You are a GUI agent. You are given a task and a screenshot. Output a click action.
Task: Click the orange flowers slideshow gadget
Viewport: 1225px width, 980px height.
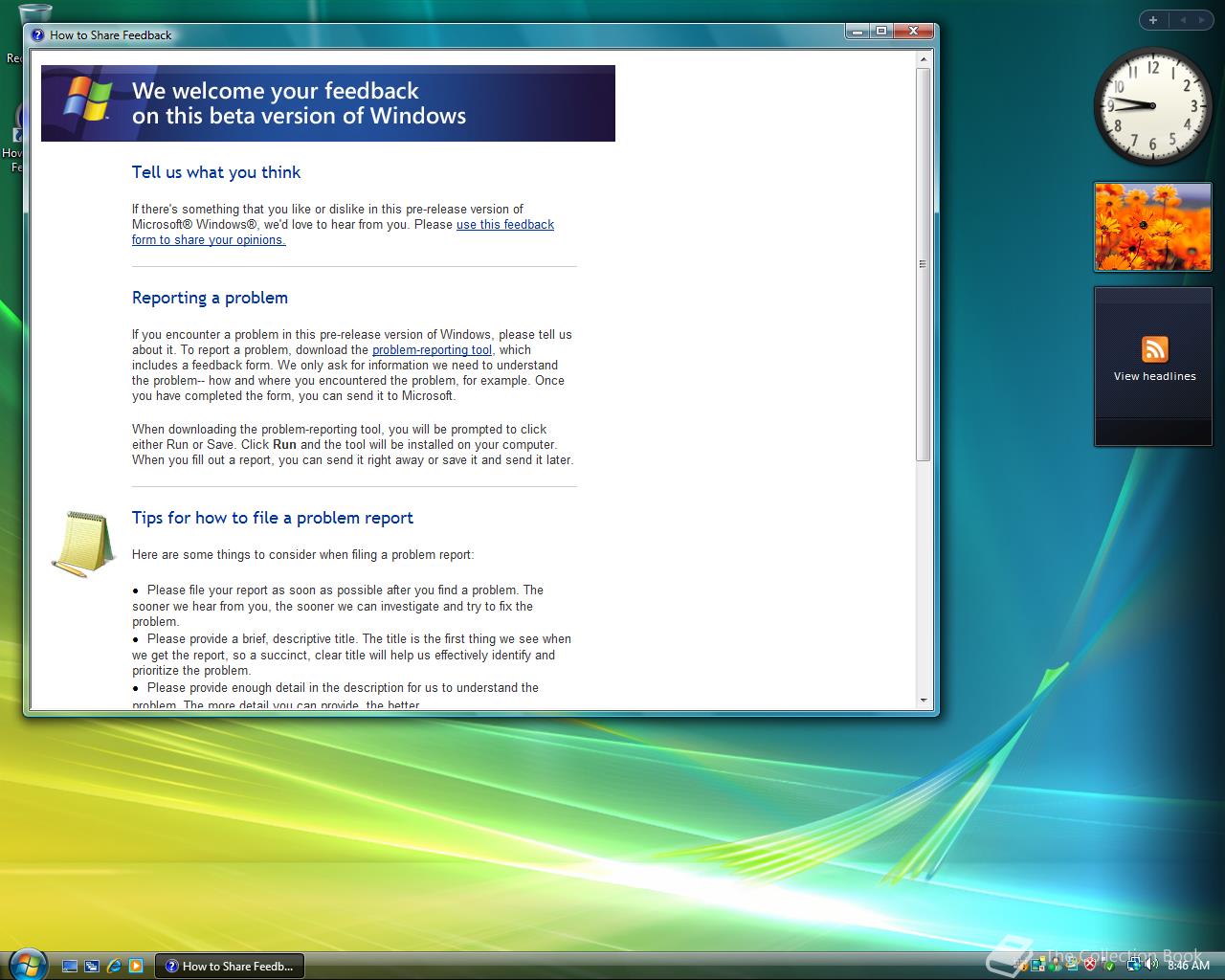(1152, 227)
